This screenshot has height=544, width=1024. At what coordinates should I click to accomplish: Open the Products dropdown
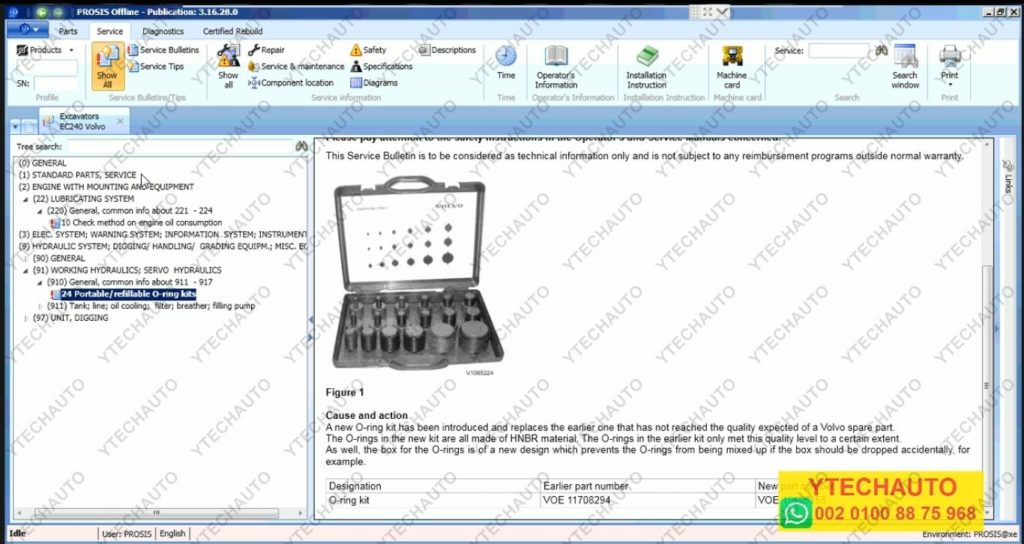click(45, 50)
